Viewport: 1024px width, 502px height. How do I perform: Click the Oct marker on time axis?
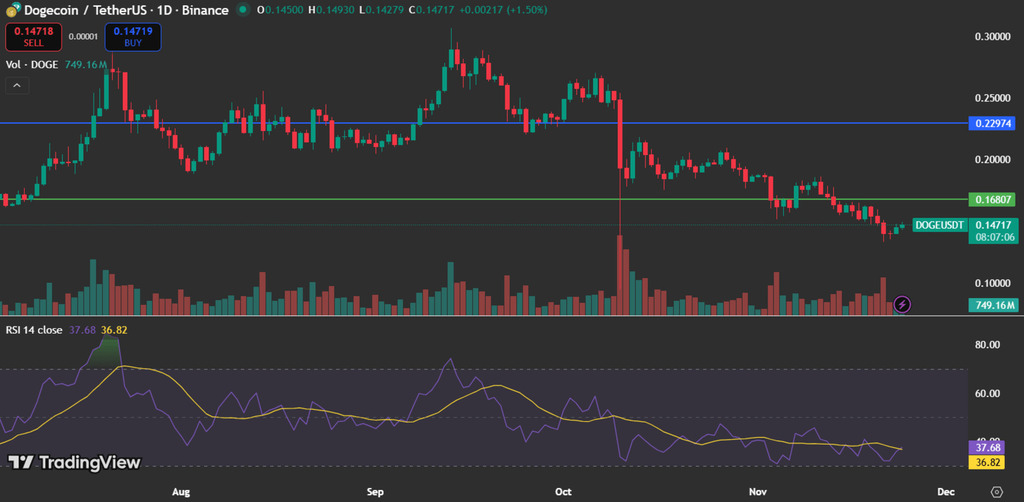[563, 492]
